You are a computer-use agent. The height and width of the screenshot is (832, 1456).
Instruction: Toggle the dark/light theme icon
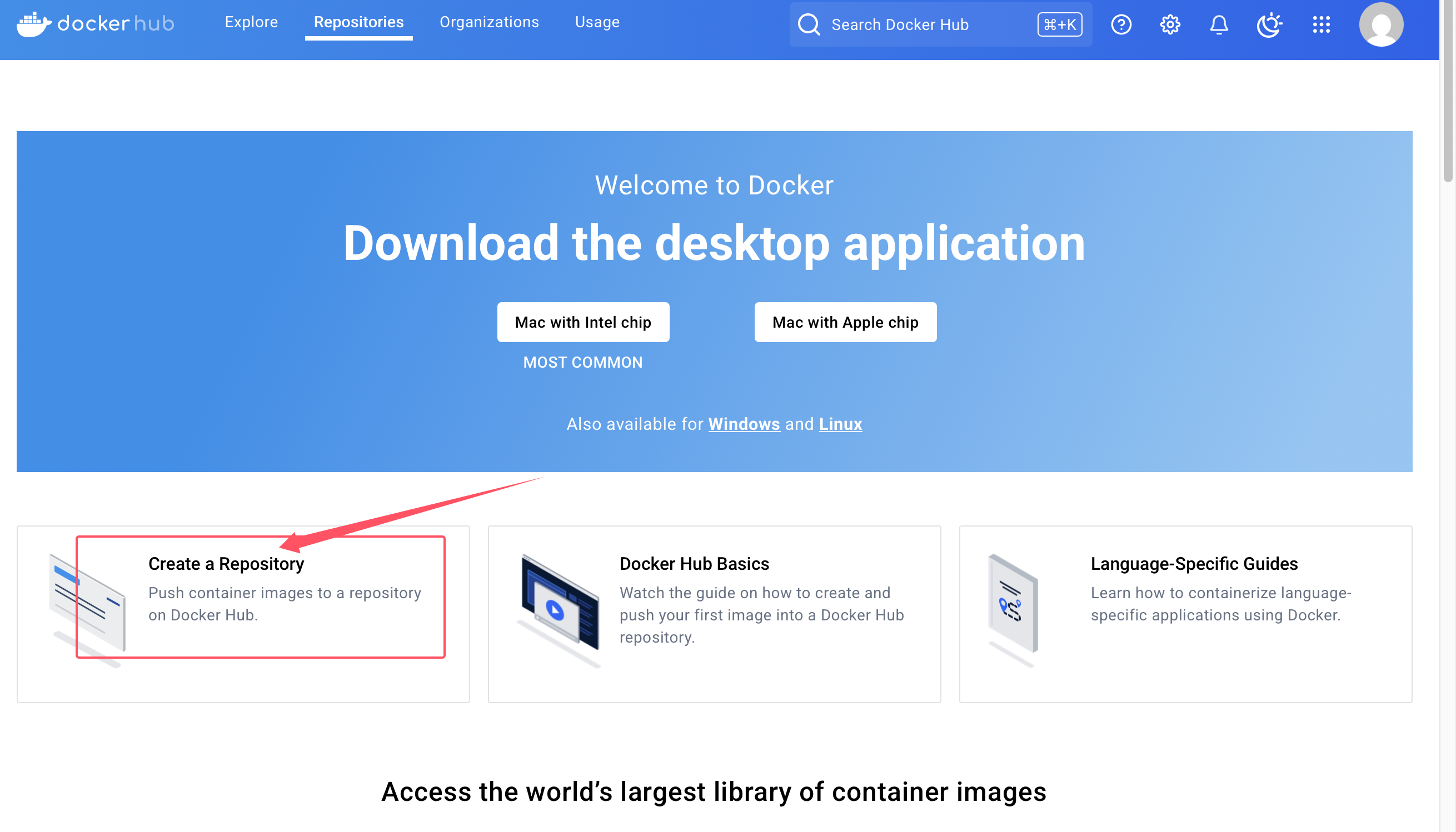pyautogui.click(x=1269, y=24)
